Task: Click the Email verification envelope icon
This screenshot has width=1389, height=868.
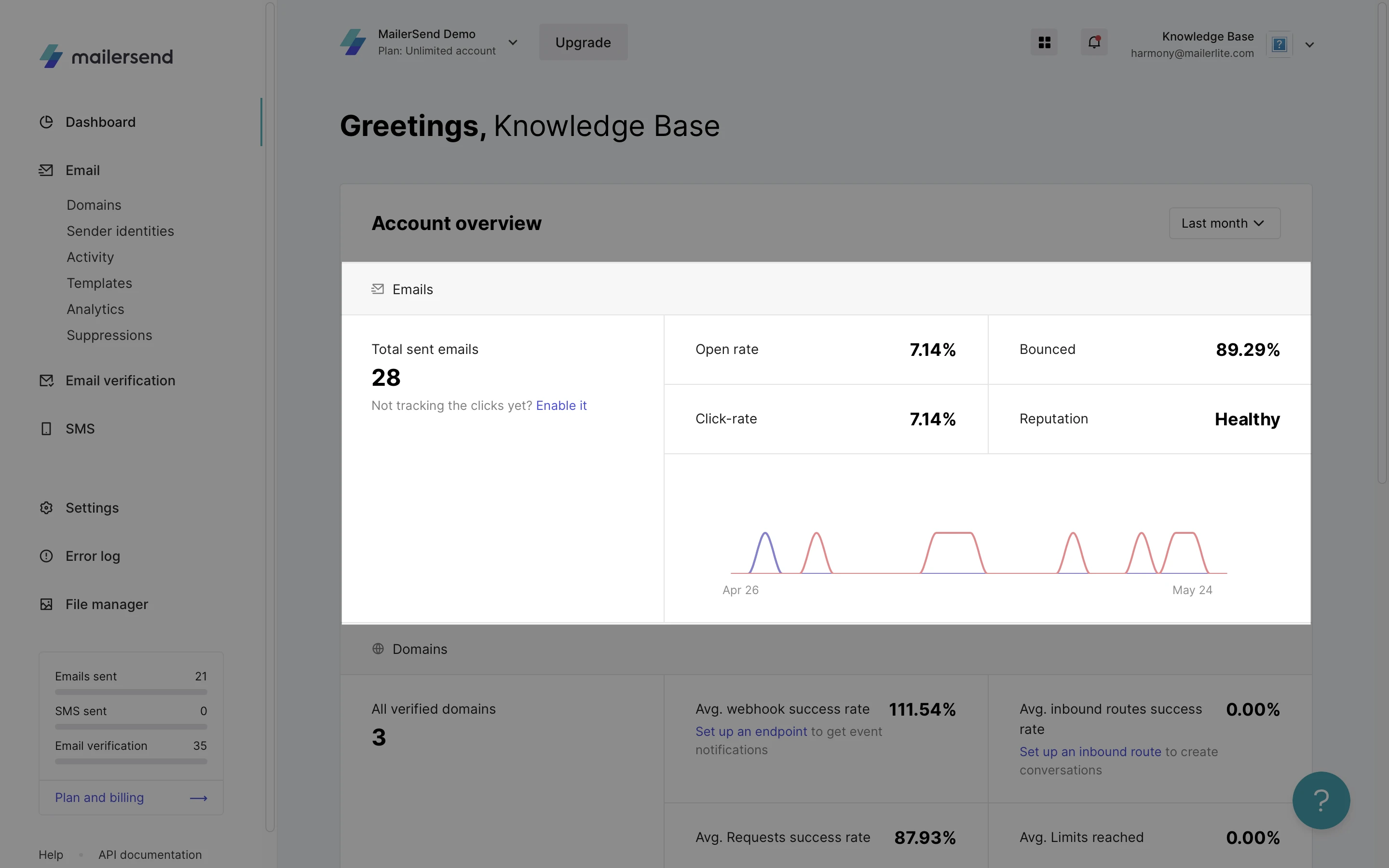Action: tap(46, 380)
